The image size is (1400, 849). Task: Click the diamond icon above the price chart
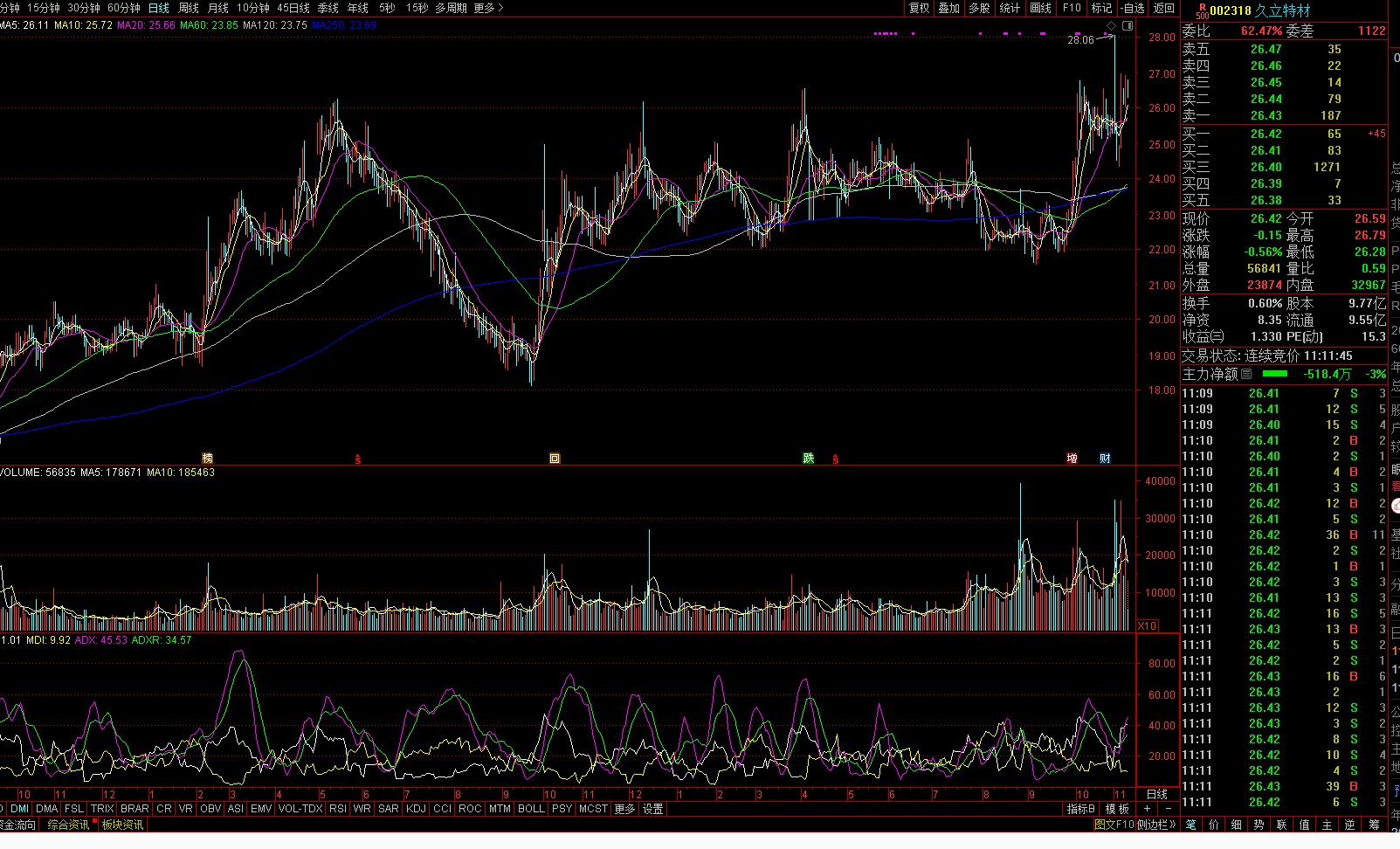[1111, 26]
